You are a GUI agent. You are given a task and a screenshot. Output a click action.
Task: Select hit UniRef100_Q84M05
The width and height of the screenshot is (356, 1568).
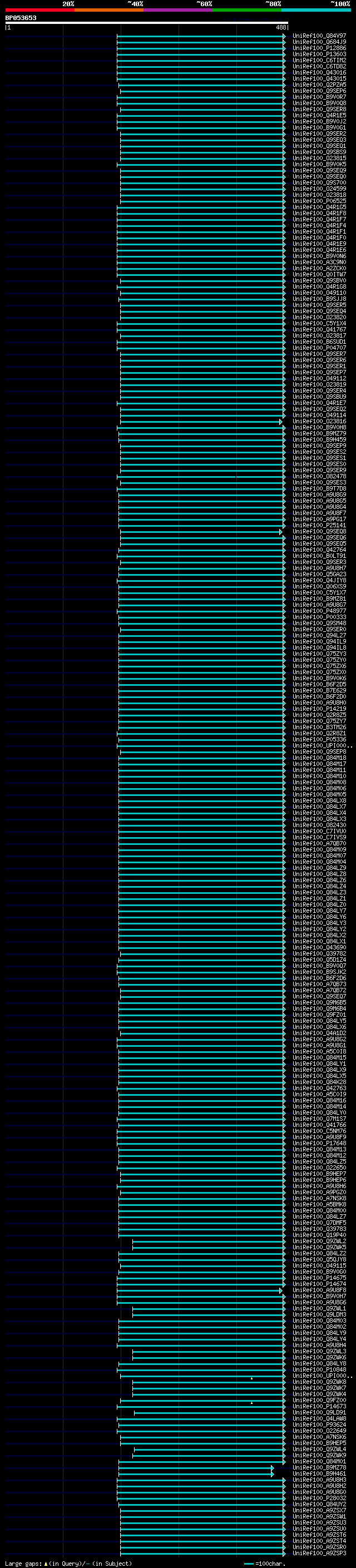[x=319, y=794]
